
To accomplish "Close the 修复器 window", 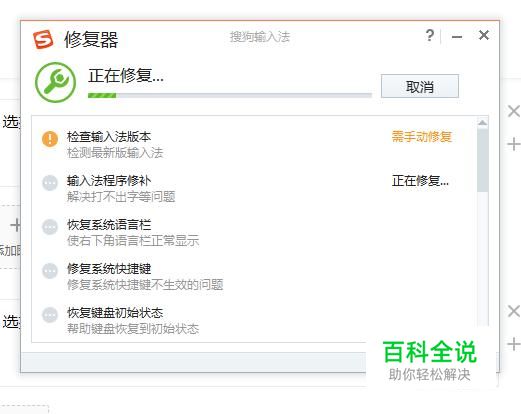I will (x=484, y=35).
